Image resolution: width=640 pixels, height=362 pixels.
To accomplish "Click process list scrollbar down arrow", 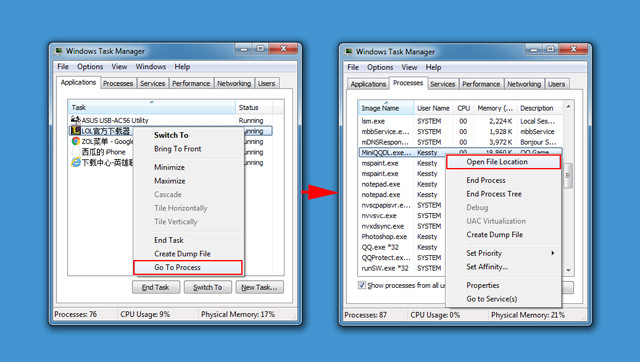I will point(568,270).
